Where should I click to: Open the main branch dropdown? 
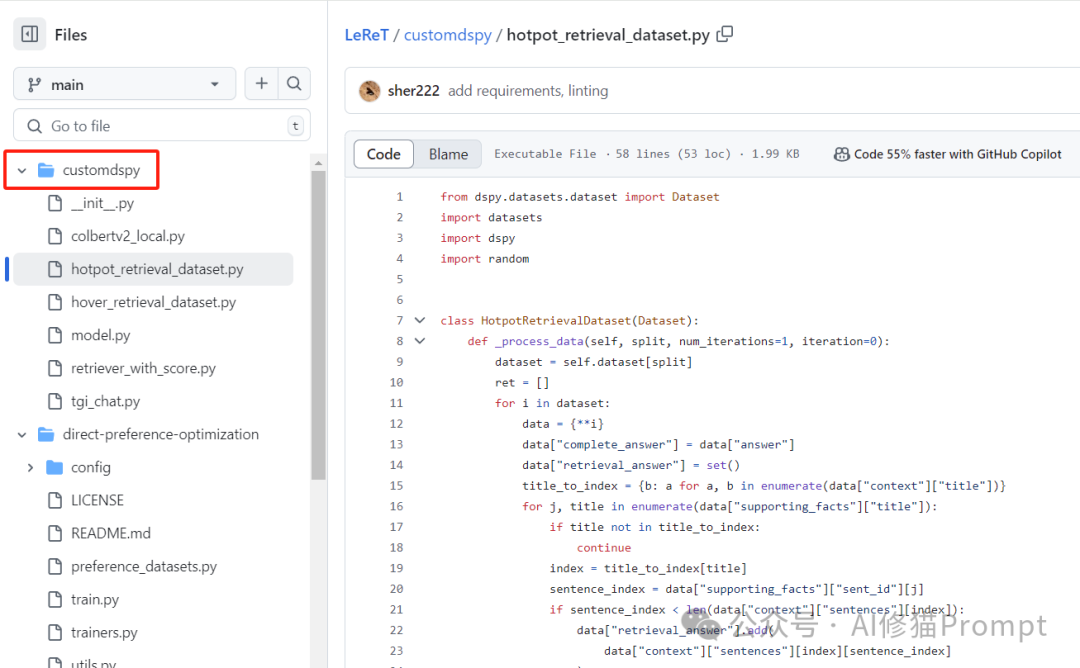coord(124,84)
